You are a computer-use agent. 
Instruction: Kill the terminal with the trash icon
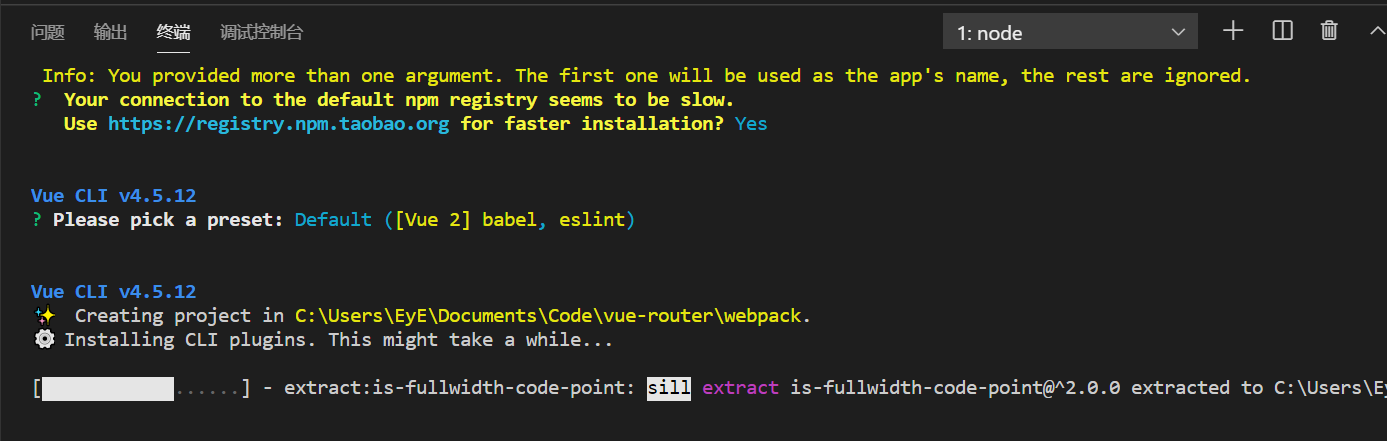1329,31
